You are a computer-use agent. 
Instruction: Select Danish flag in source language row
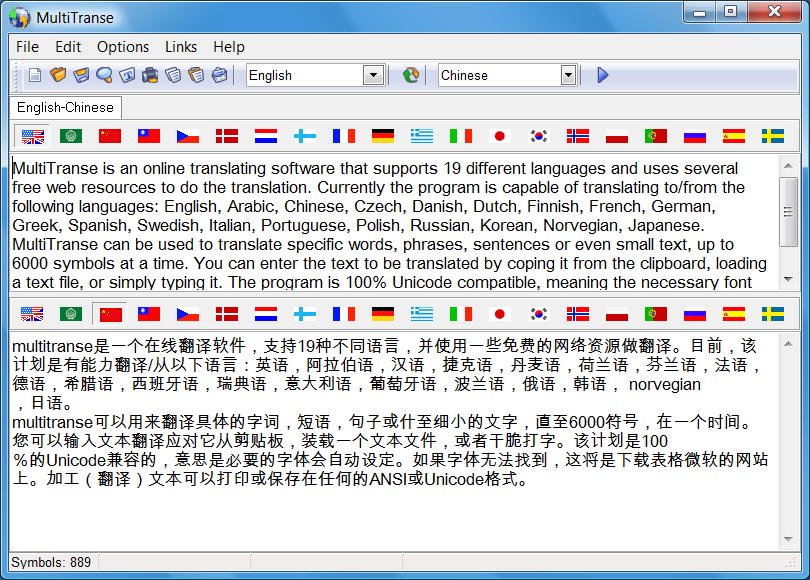click(x=227, y=136)
